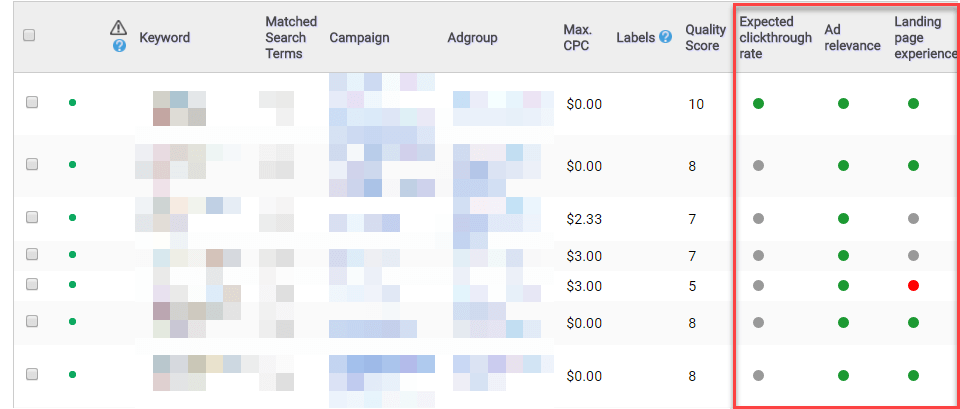
Task: Click green Ad relevance dot in score 5 row
Action: point(843,286)
